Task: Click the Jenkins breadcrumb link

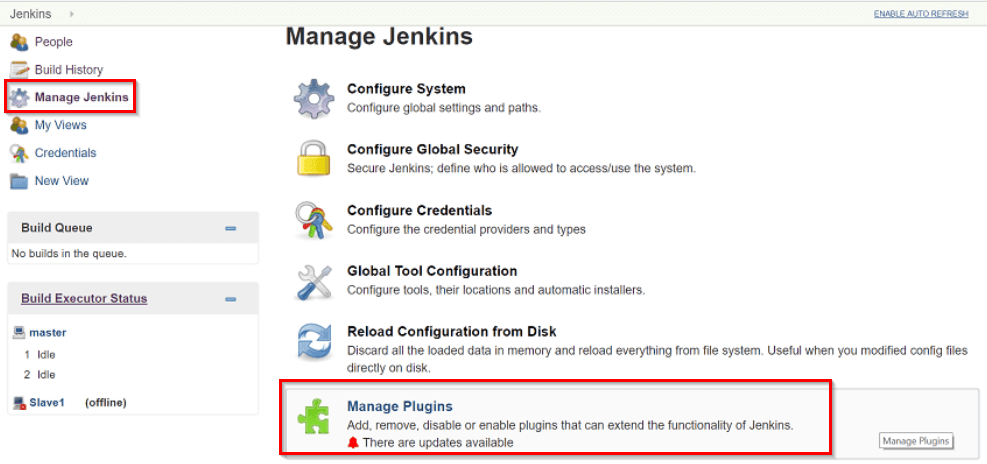Action: 31,14
